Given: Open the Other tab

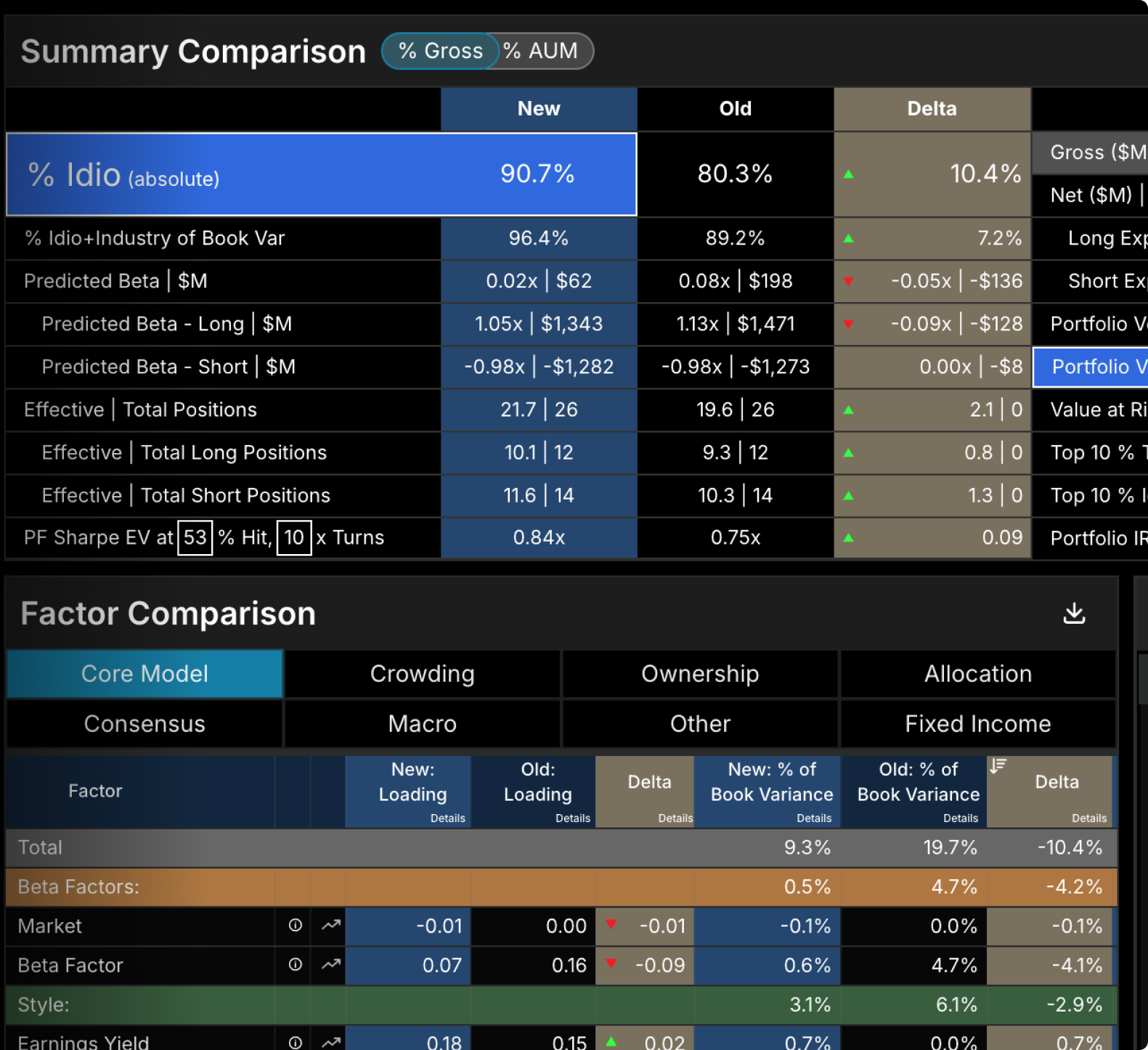Looking at the screenshot, I should coord(700,724).
